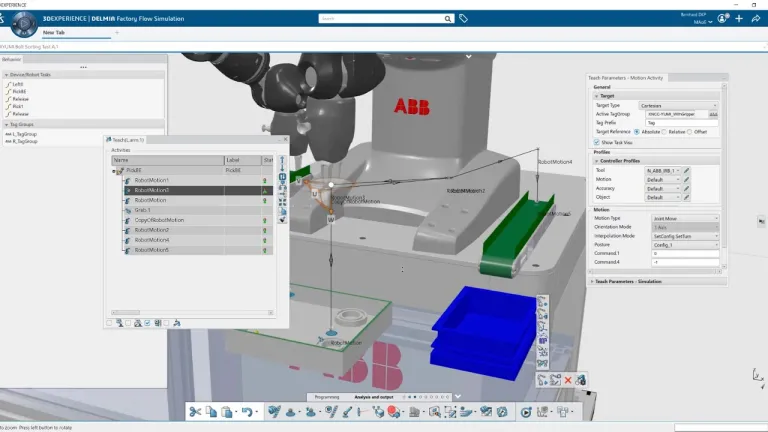Collapse the Device/Robot Tasks section

(6, 75)
